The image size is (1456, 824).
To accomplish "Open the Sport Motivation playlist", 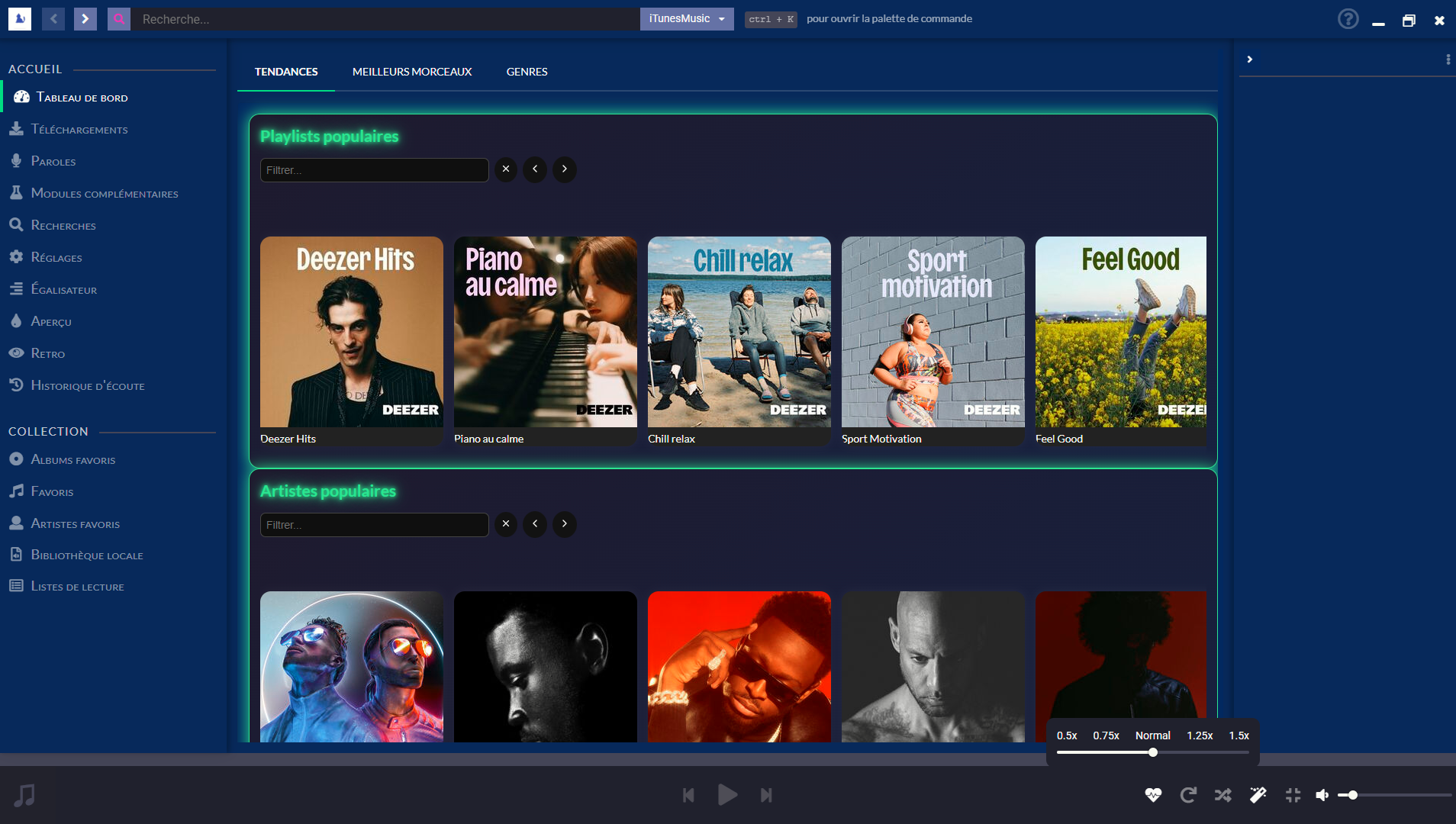I will pos(933,342).
